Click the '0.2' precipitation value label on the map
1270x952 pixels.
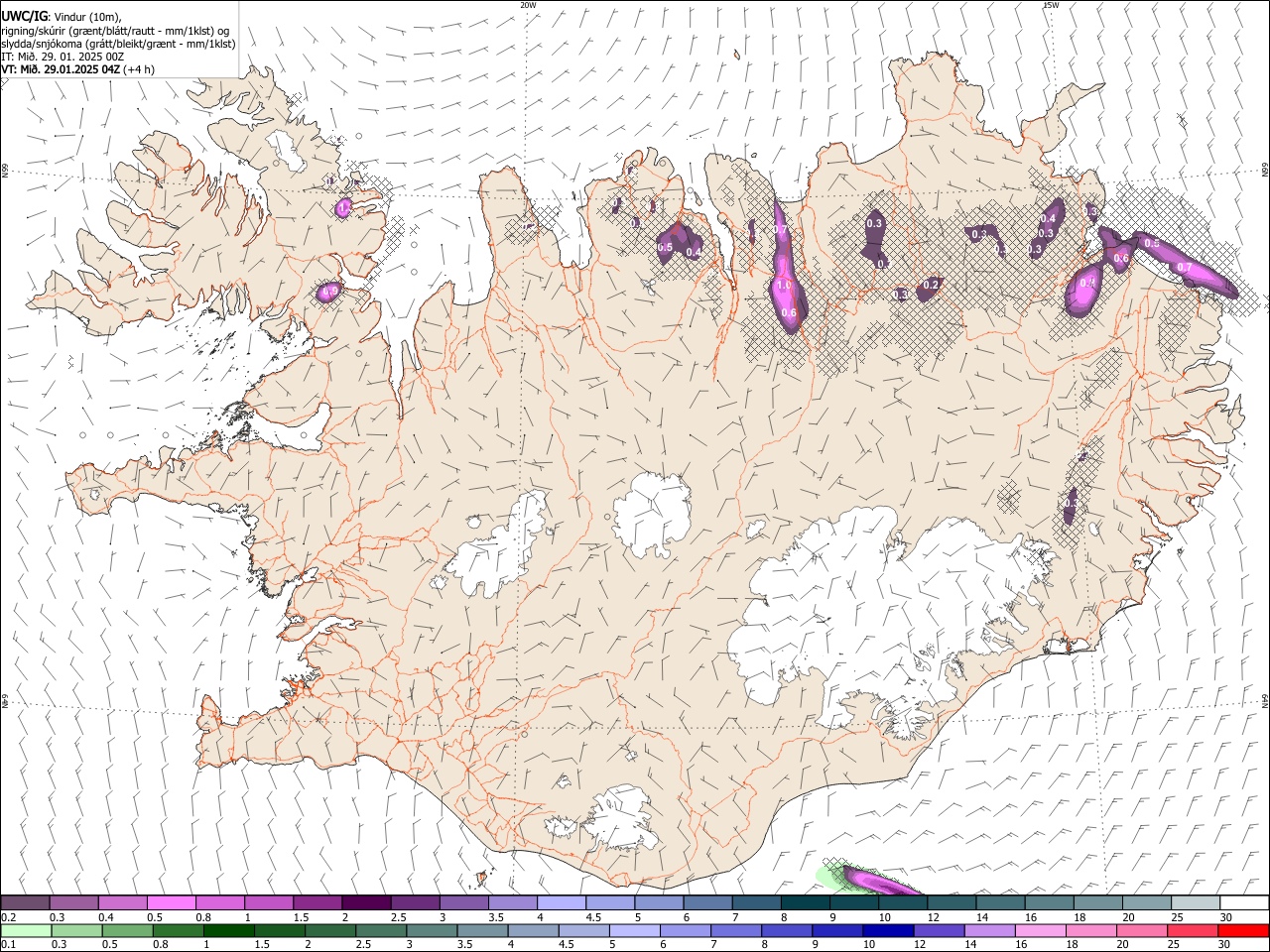931,285
